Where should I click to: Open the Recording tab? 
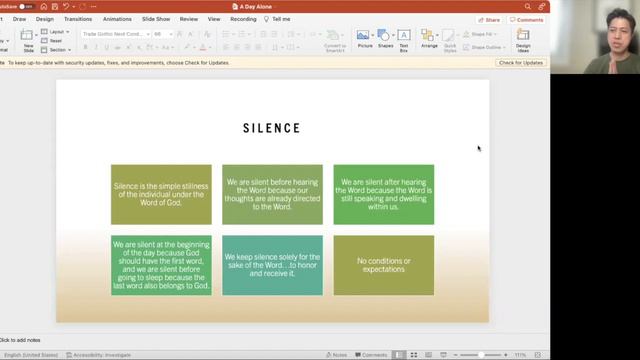tap(243, 19)
